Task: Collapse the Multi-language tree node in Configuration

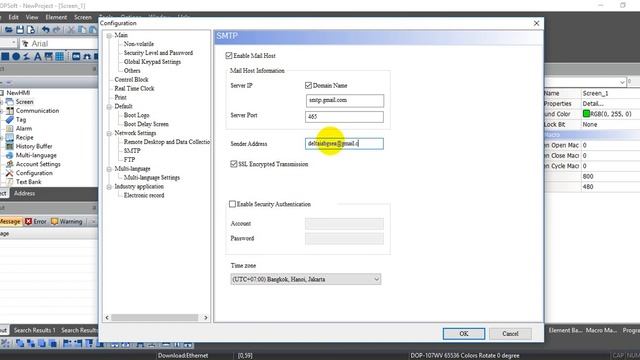Action: [x=109, y=169]
